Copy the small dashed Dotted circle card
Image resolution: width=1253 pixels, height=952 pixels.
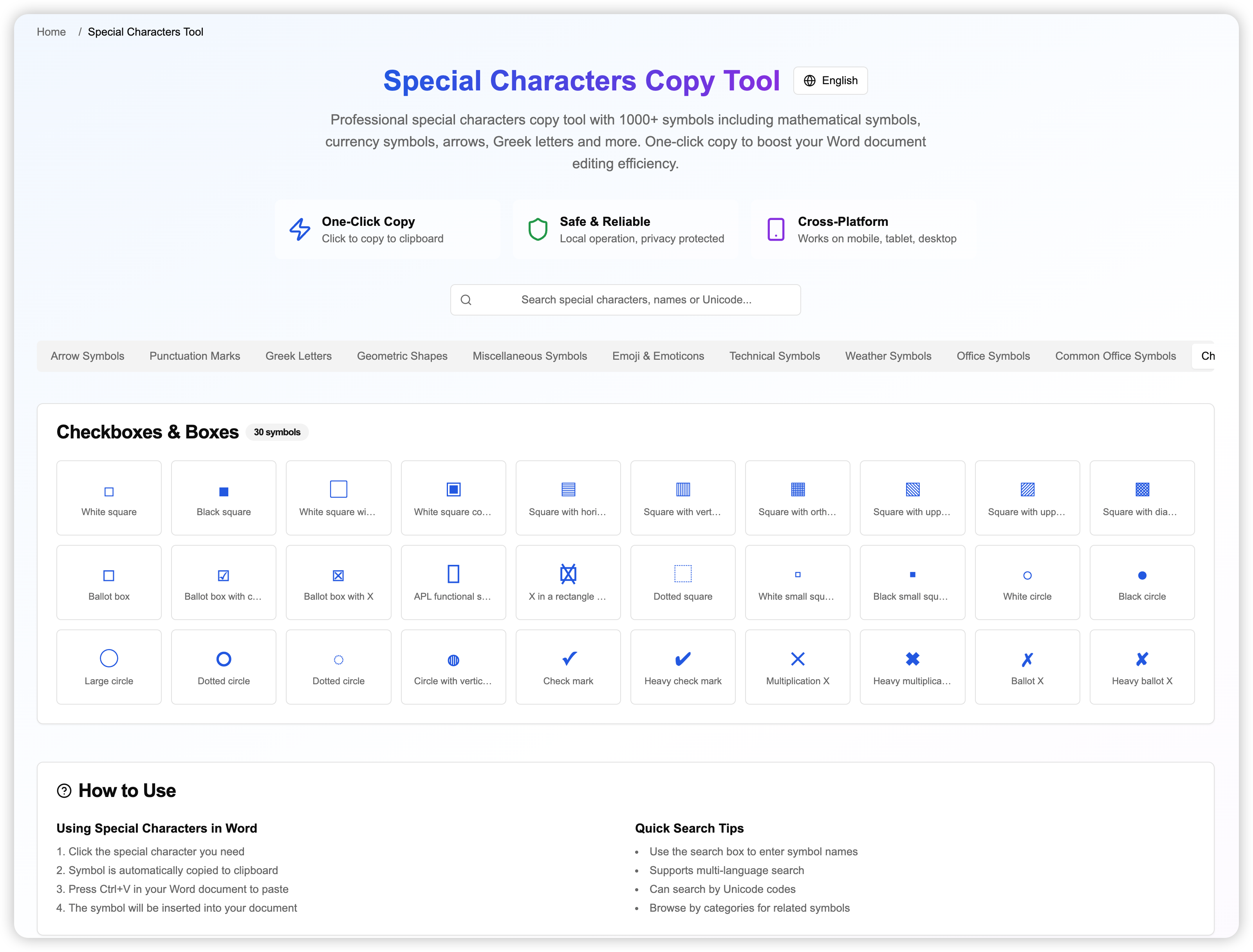[x=338, y=667]
